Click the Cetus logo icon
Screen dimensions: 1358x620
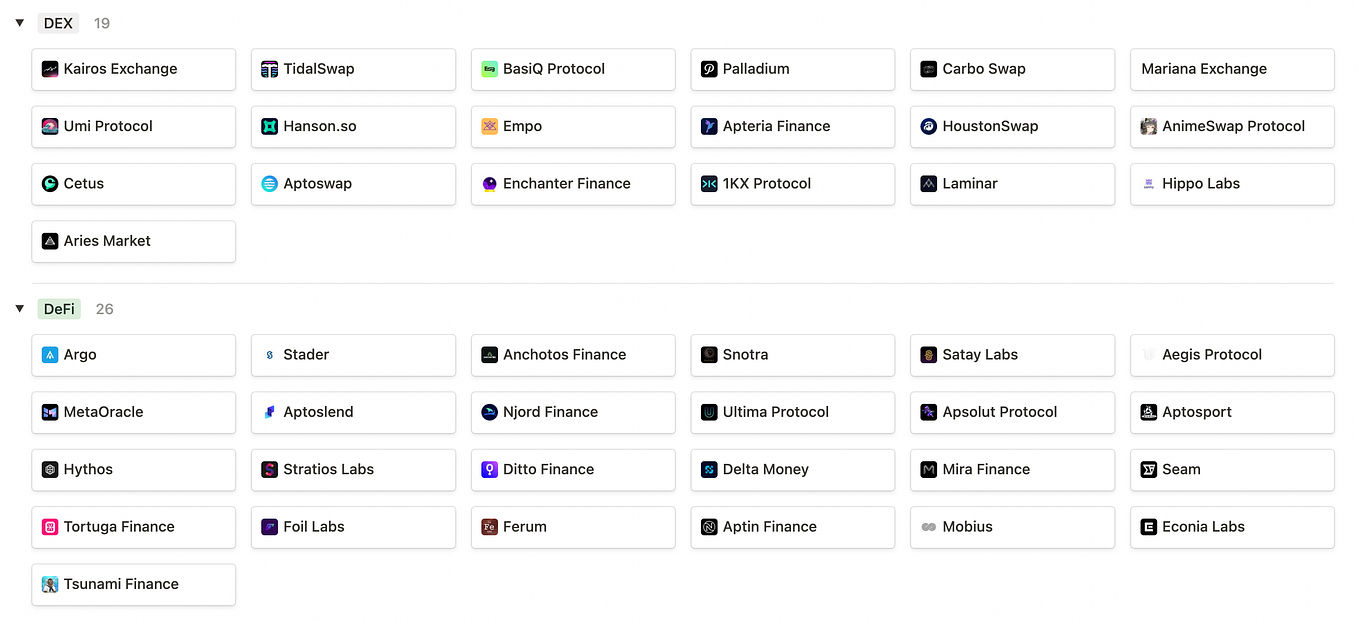(x=51, y=184)
